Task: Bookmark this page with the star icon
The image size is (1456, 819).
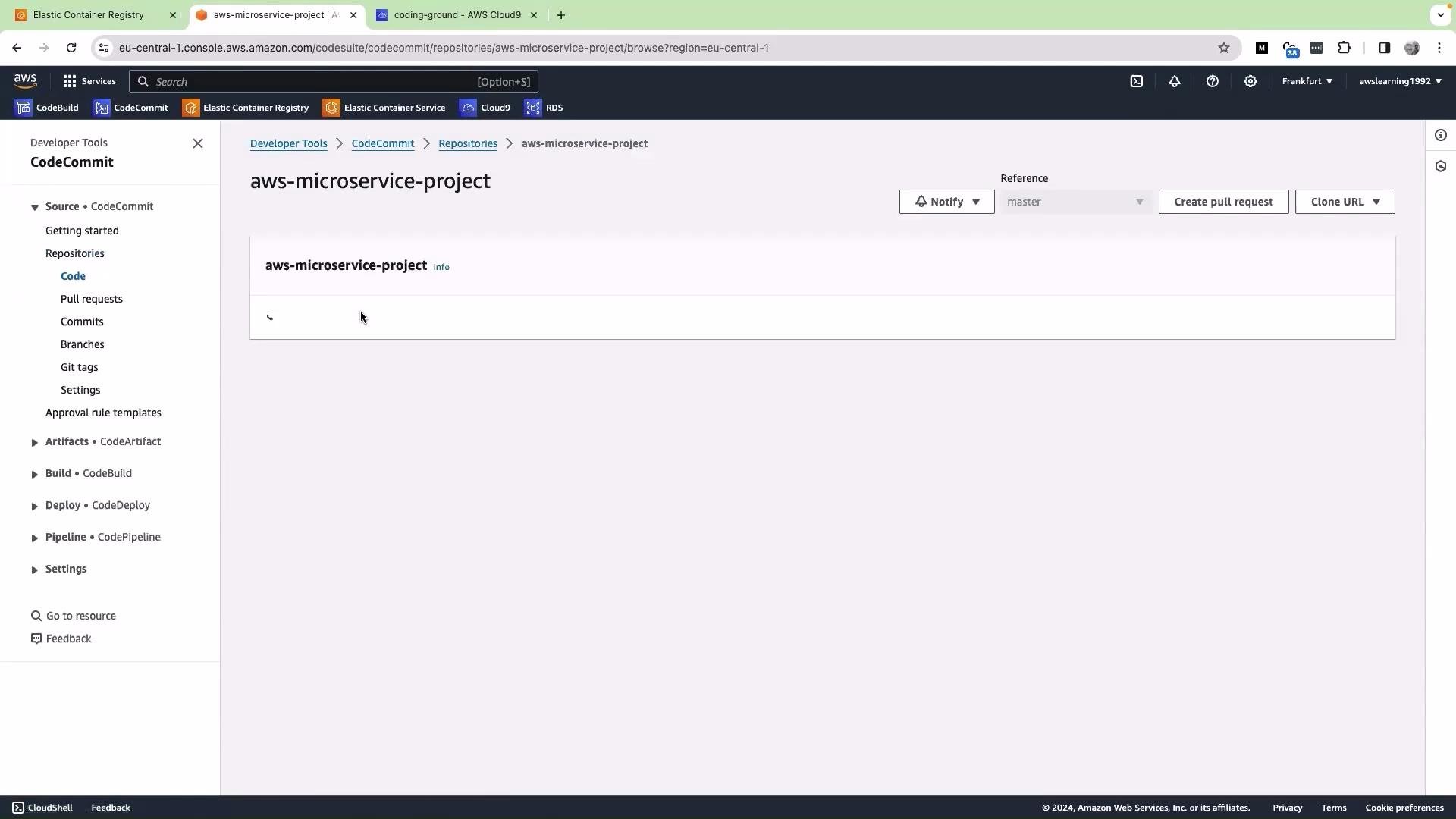Action: (1224, 48)
